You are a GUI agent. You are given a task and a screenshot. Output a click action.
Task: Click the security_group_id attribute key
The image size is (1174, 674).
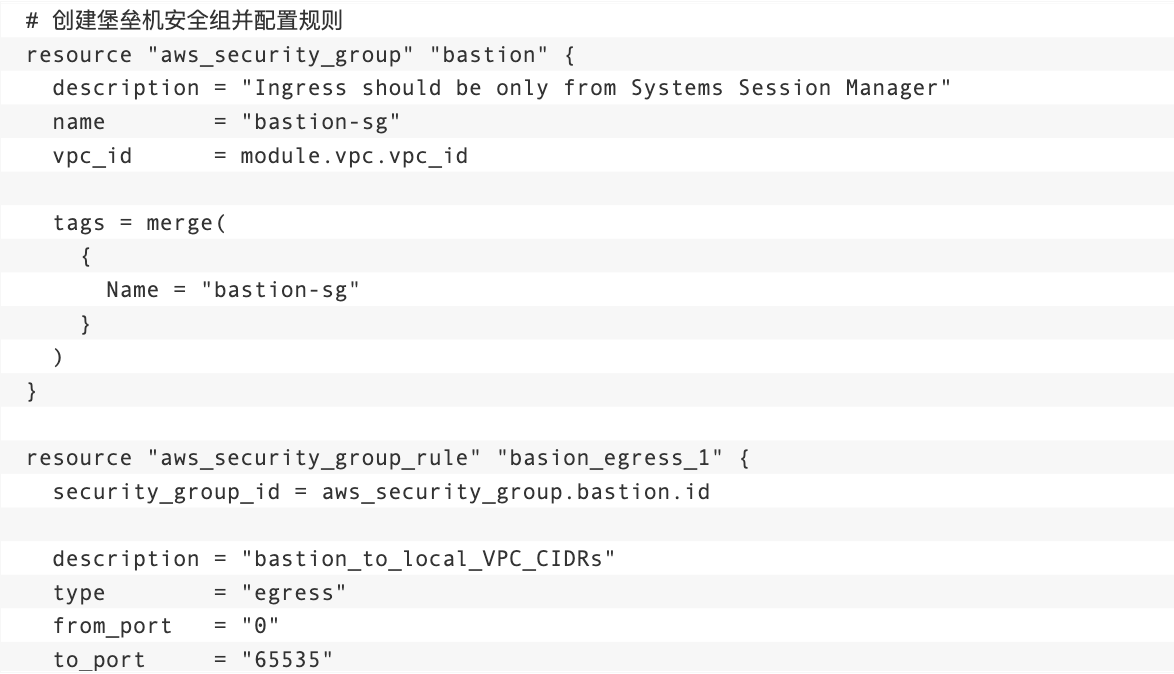(x=166, y=492)
